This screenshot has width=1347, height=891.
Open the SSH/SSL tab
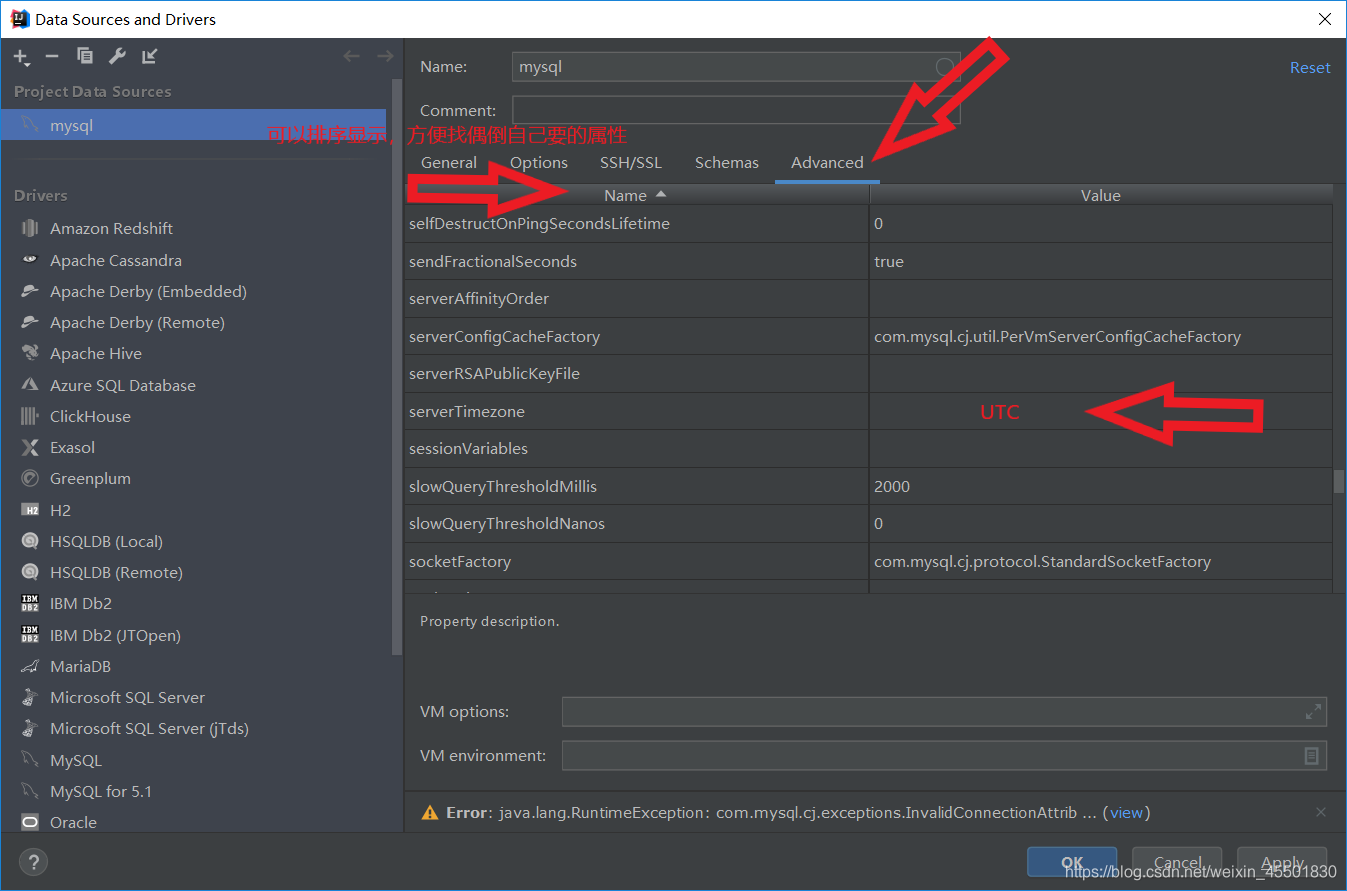click(x=631, y=162)
